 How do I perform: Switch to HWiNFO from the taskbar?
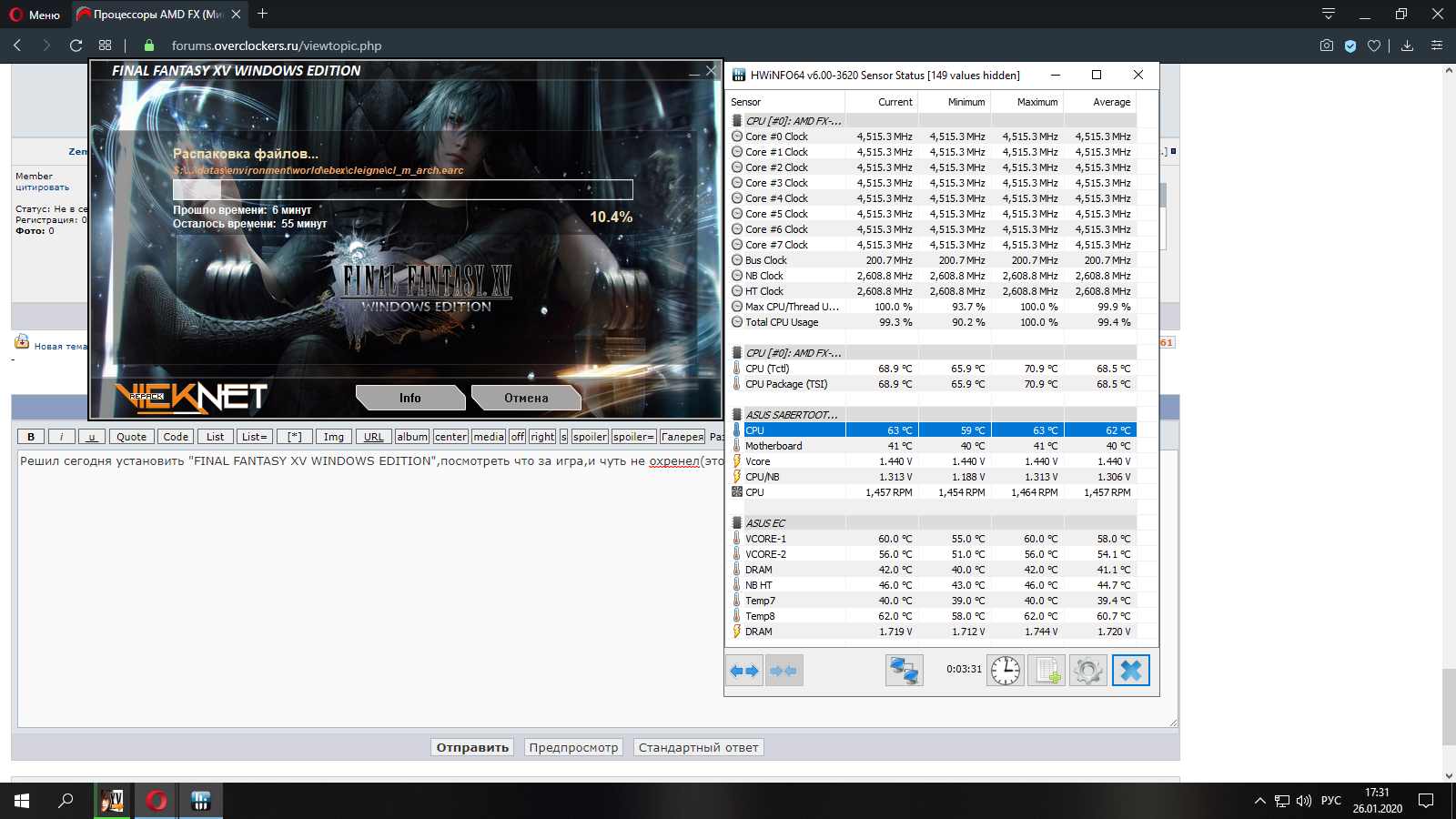click(200, 801)
